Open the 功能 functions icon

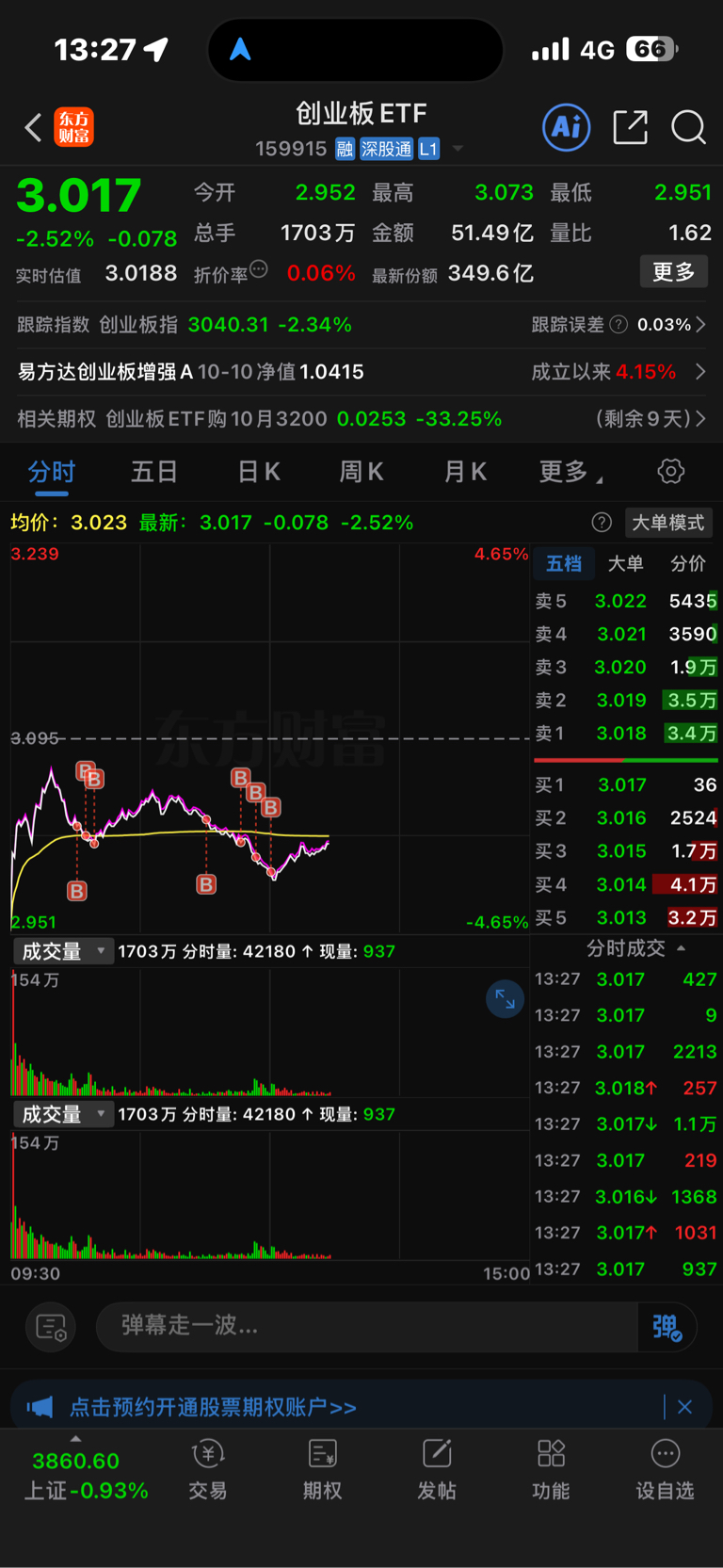(x=551, y=1455)
